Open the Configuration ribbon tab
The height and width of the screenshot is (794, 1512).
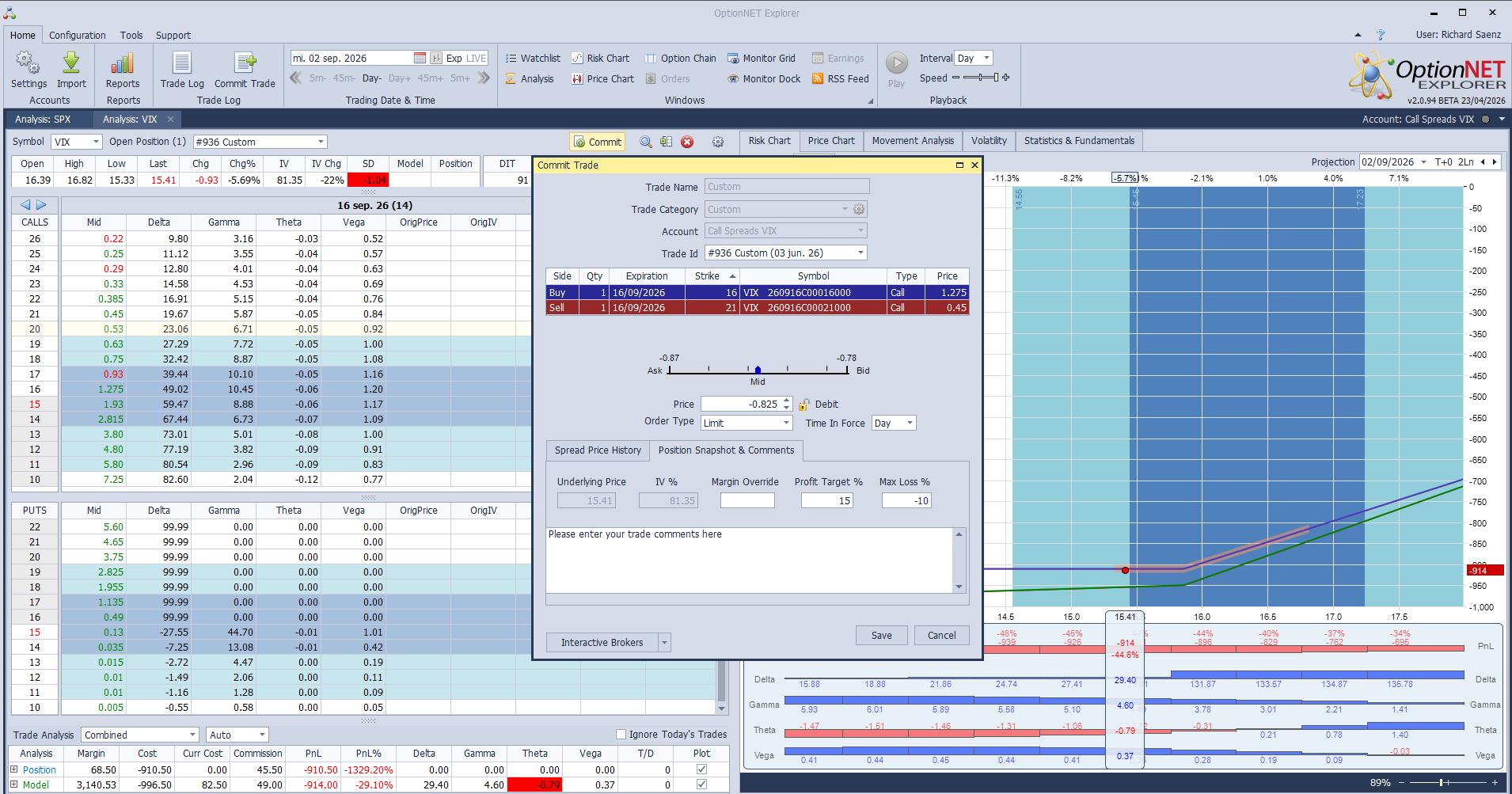click(77, 36)
